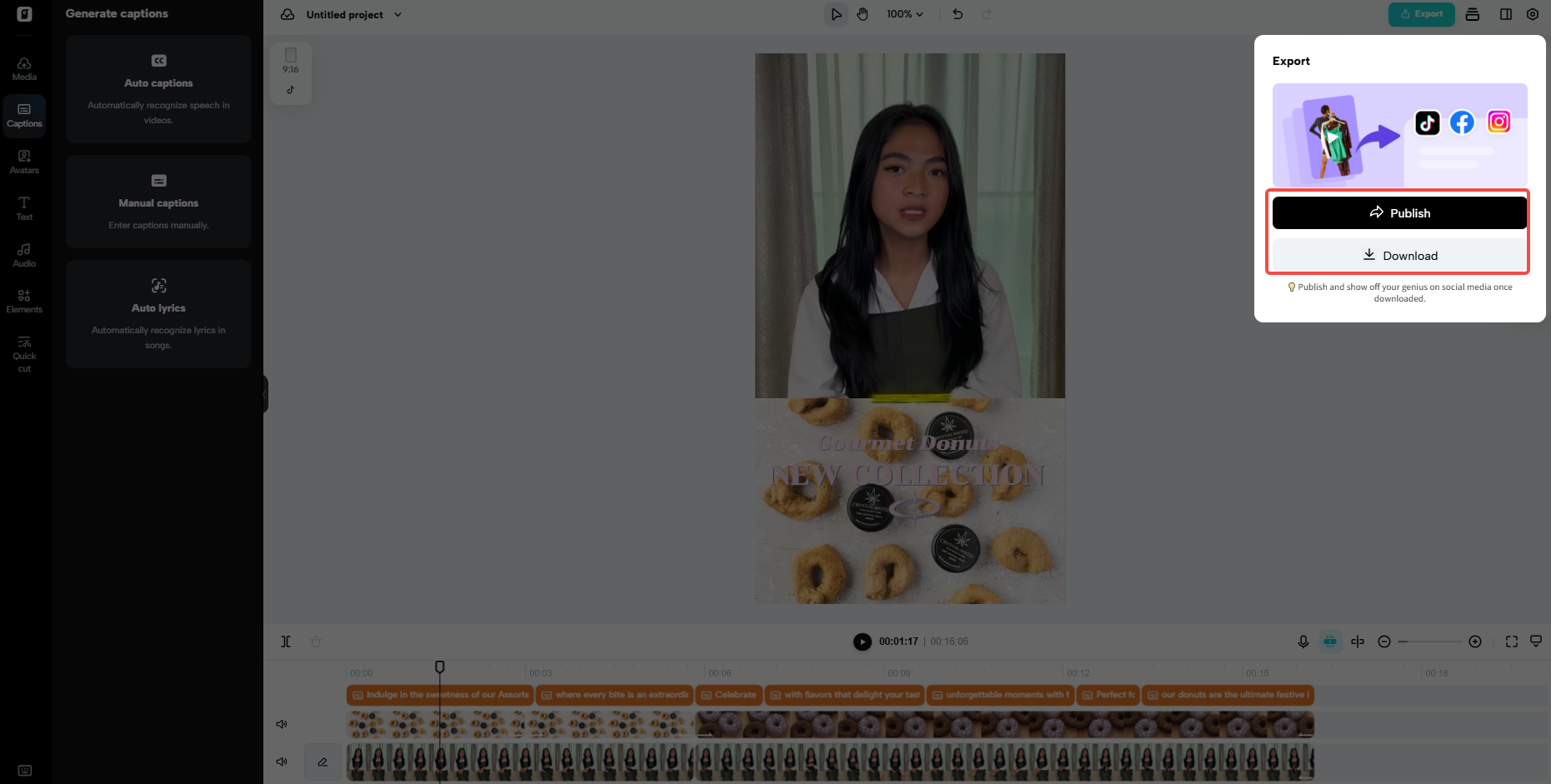Click the CapCut logo home icon
1551x784 pixels.
pyautogui.click(x=24, y=14)
